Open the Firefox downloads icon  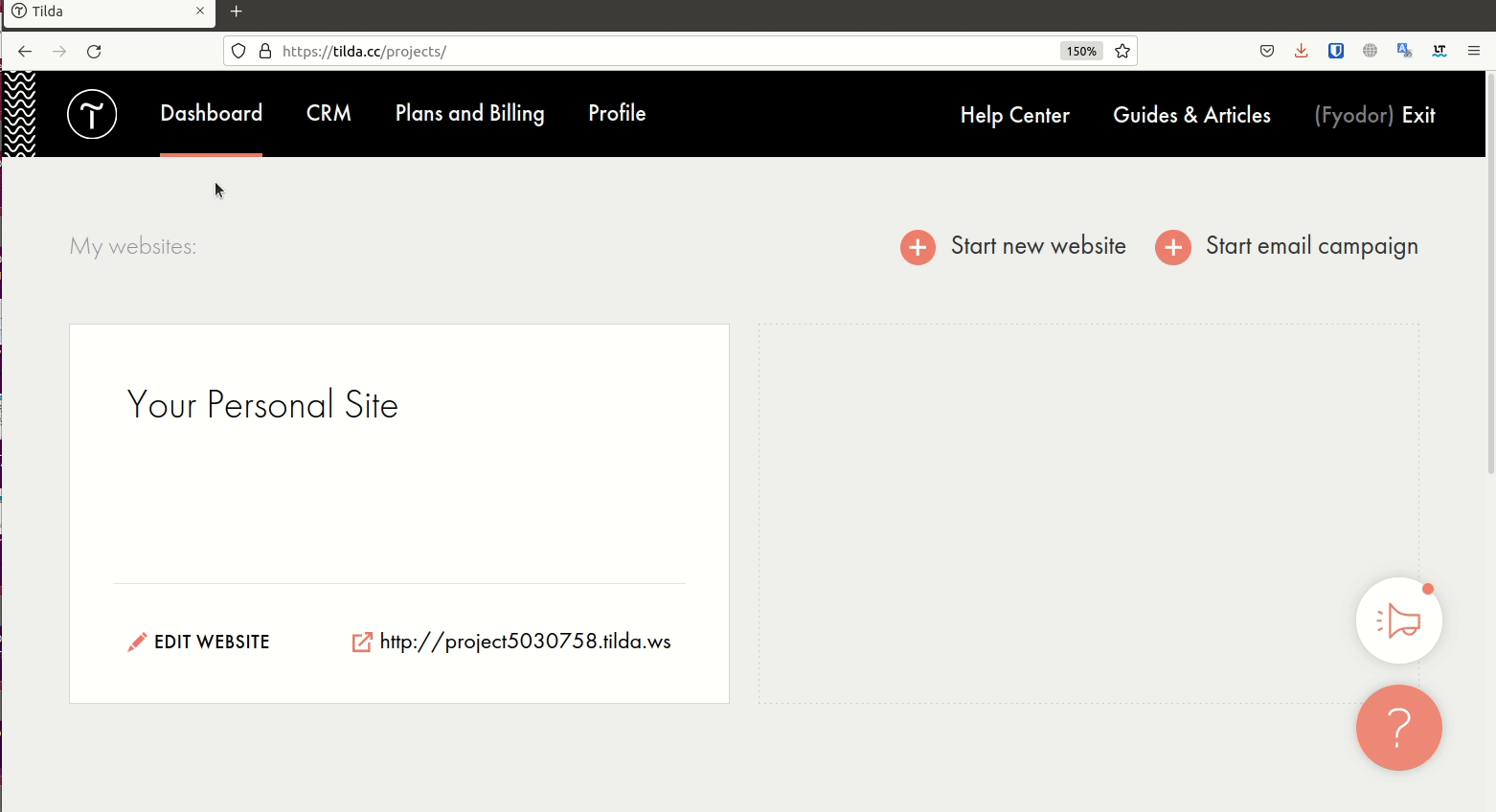[x=1301, y=51]
